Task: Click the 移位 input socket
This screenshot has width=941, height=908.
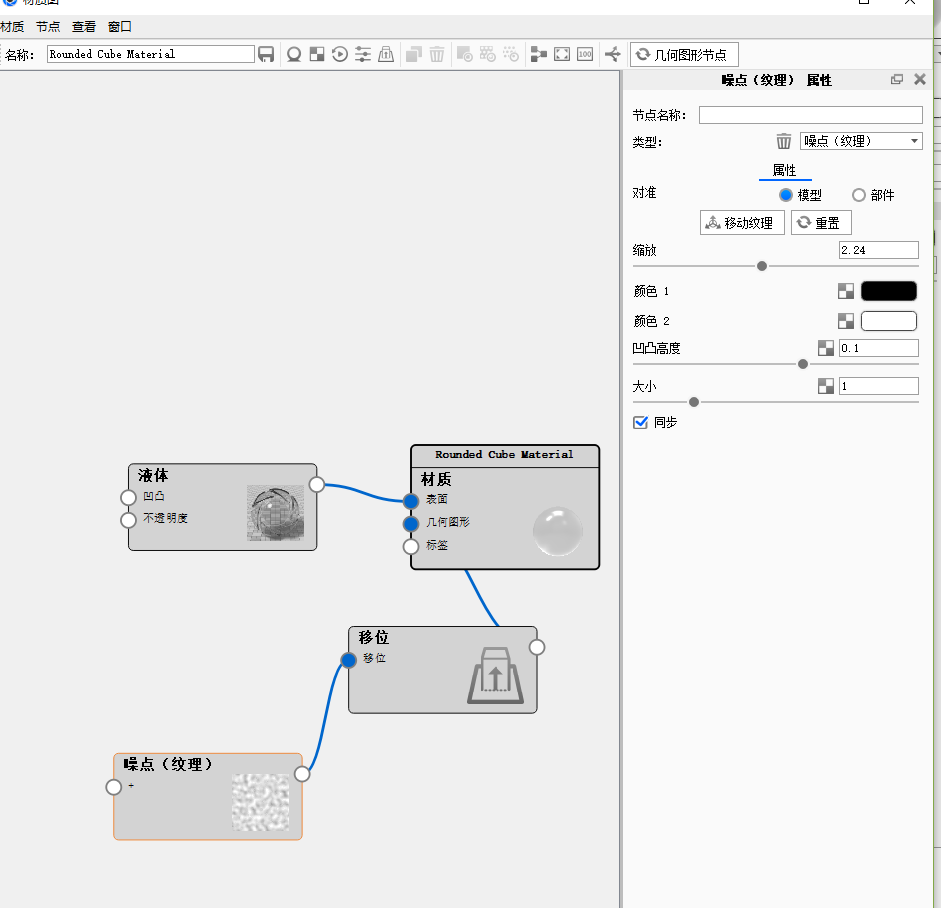Action: pyautogui.click(x=348, y=660)
